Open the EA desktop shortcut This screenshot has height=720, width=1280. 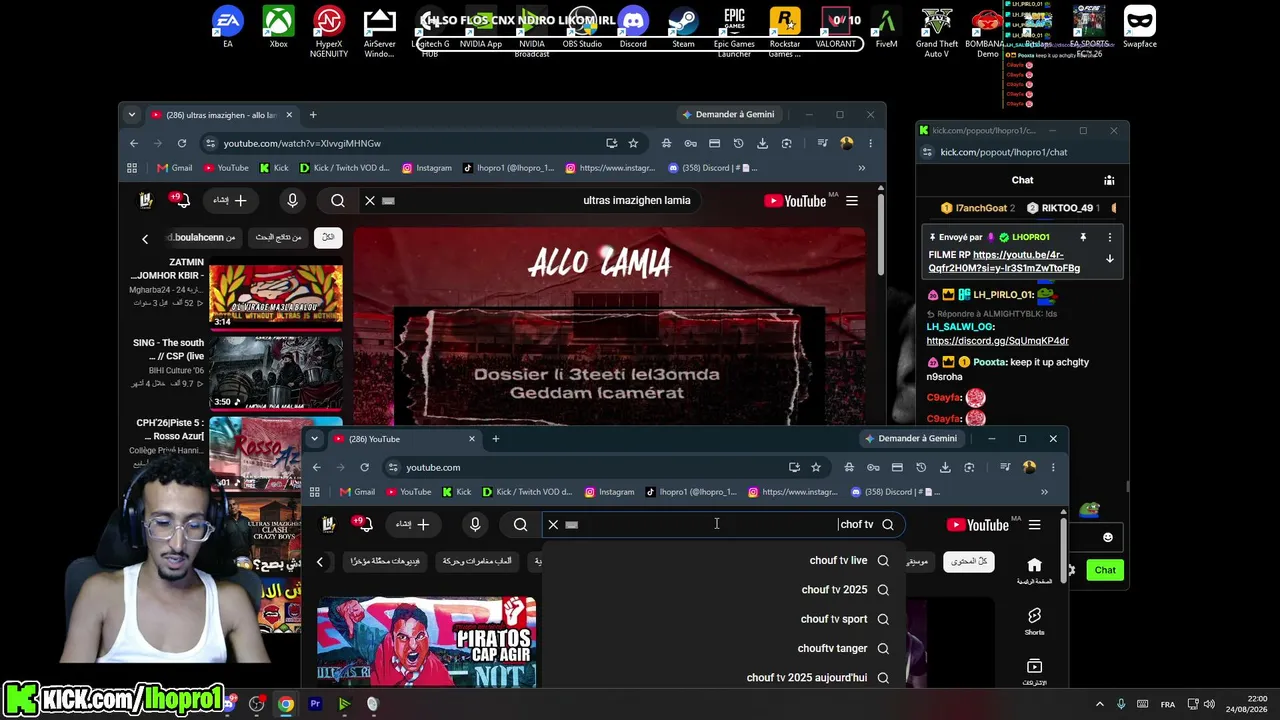[x=228, y=28]
